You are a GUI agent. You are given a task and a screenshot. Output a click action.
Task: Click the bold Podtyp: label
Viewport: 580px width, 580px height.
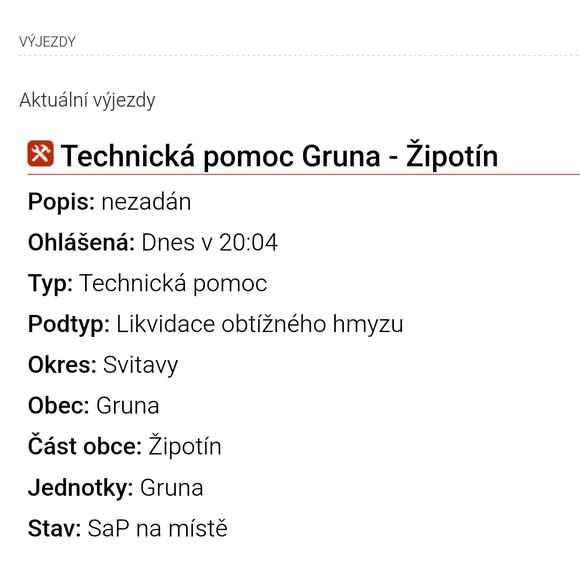[69, 325]
